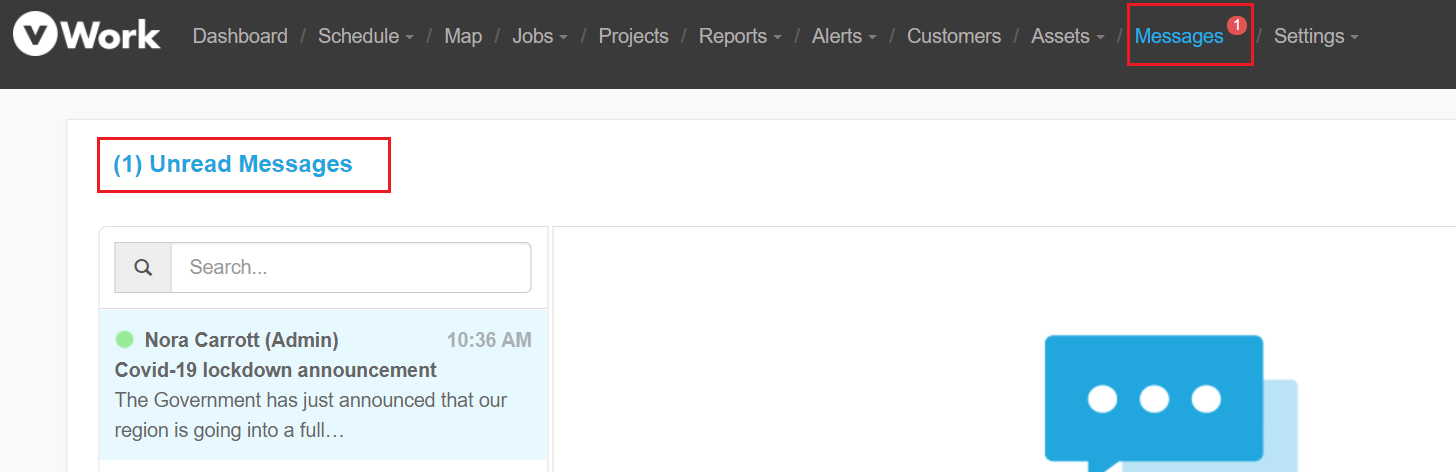
Task: Expand the Schedule dropdown menu
Action: tap(366, 36)
